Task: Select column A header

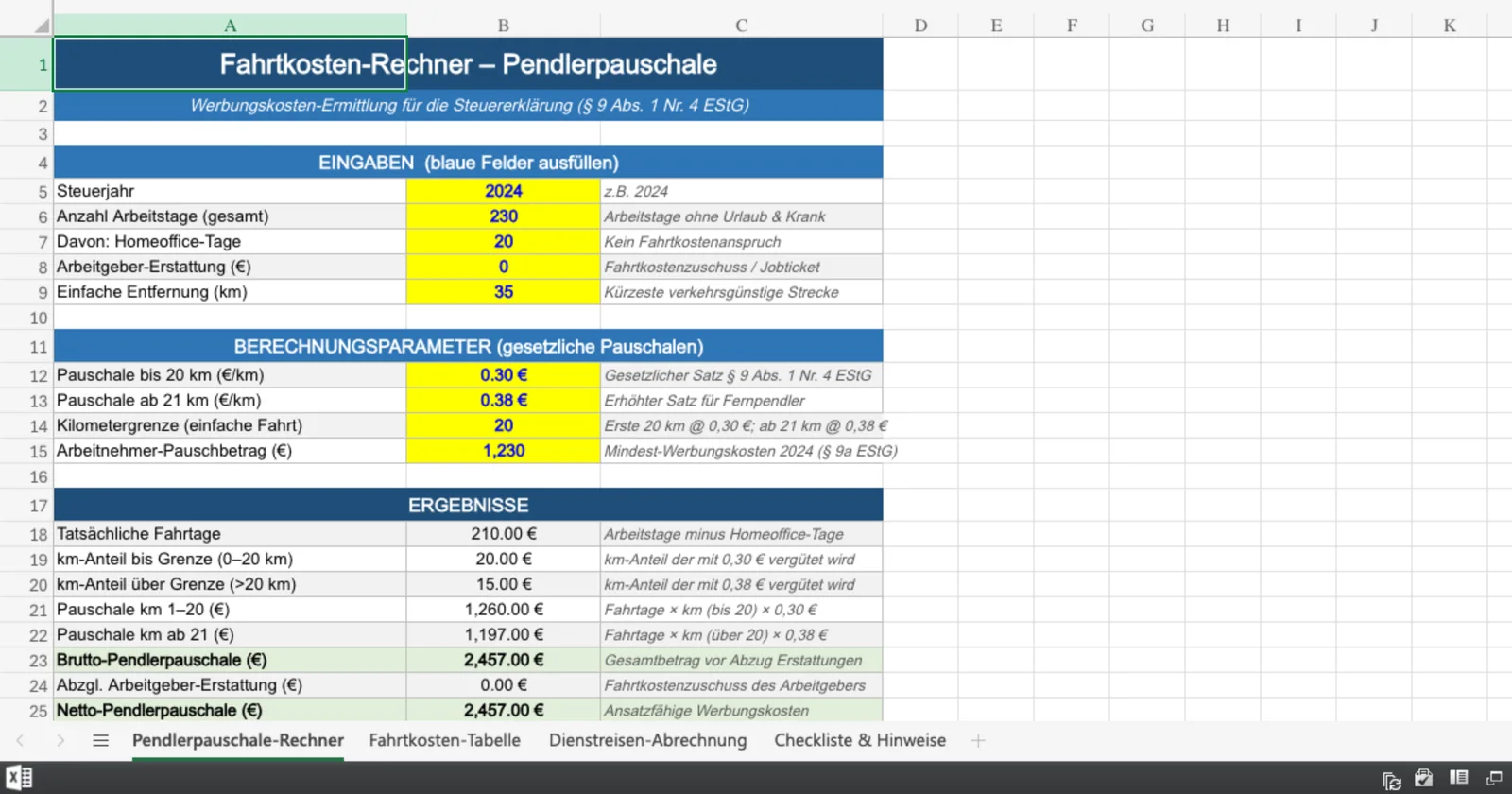Action: tap(231, 26)
